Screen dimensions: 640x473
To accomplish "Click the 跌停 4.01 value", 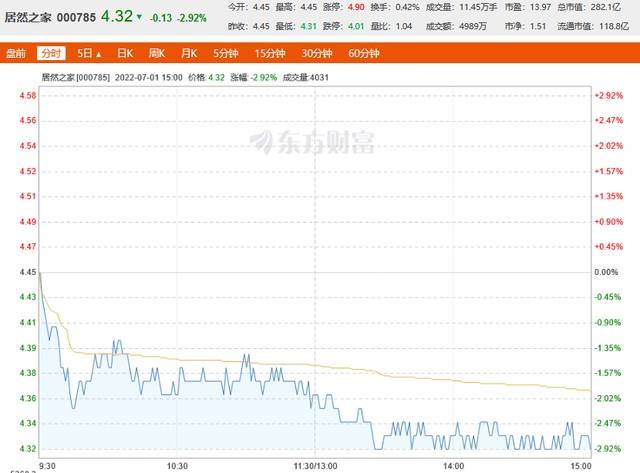I will point(356,26).
